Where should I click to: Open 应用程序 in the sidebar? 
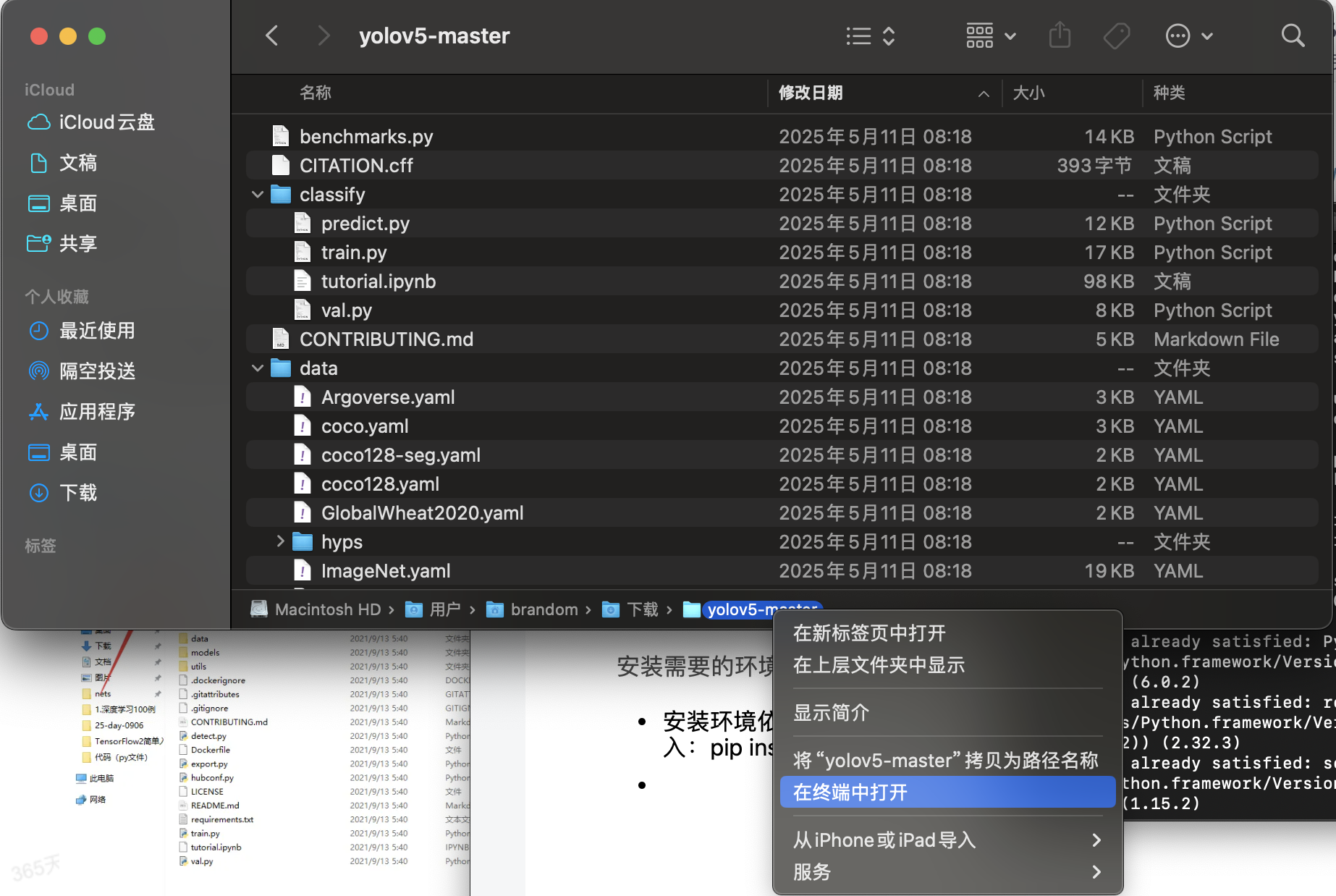coord(81,412)
